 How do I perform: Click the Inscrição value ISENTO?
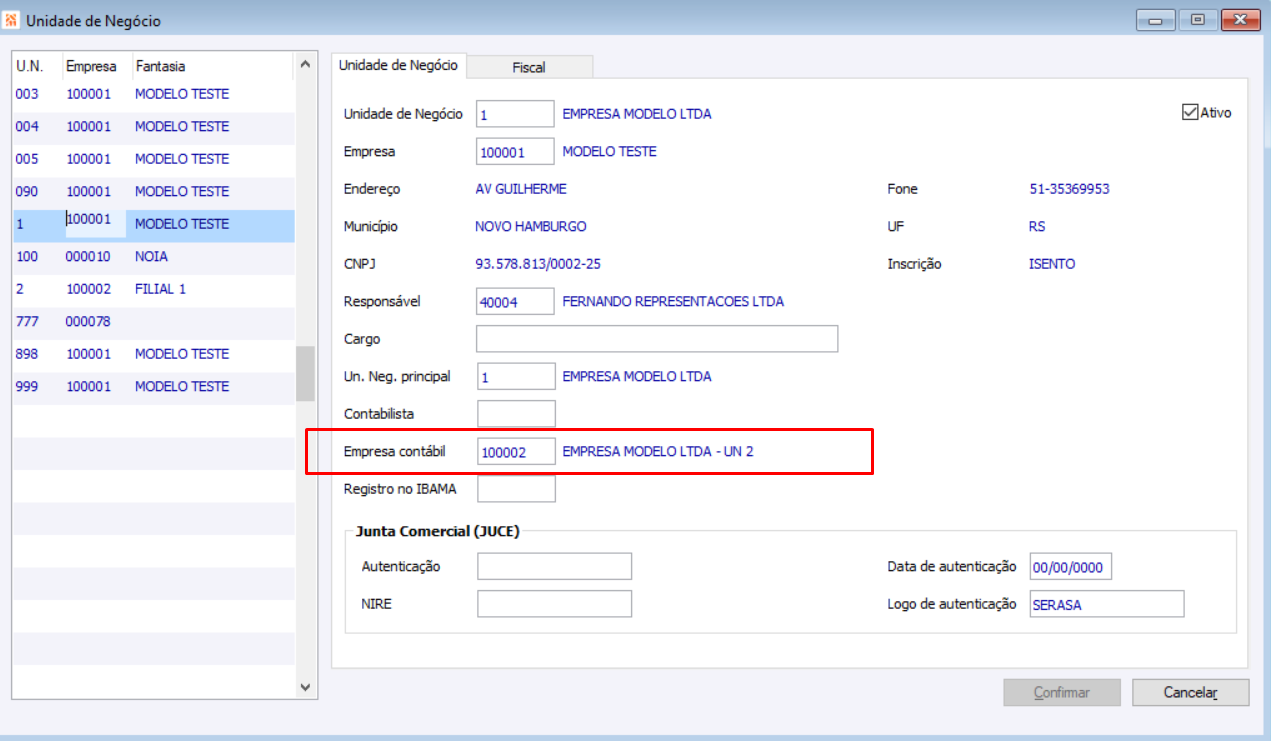pos(1051,264)
